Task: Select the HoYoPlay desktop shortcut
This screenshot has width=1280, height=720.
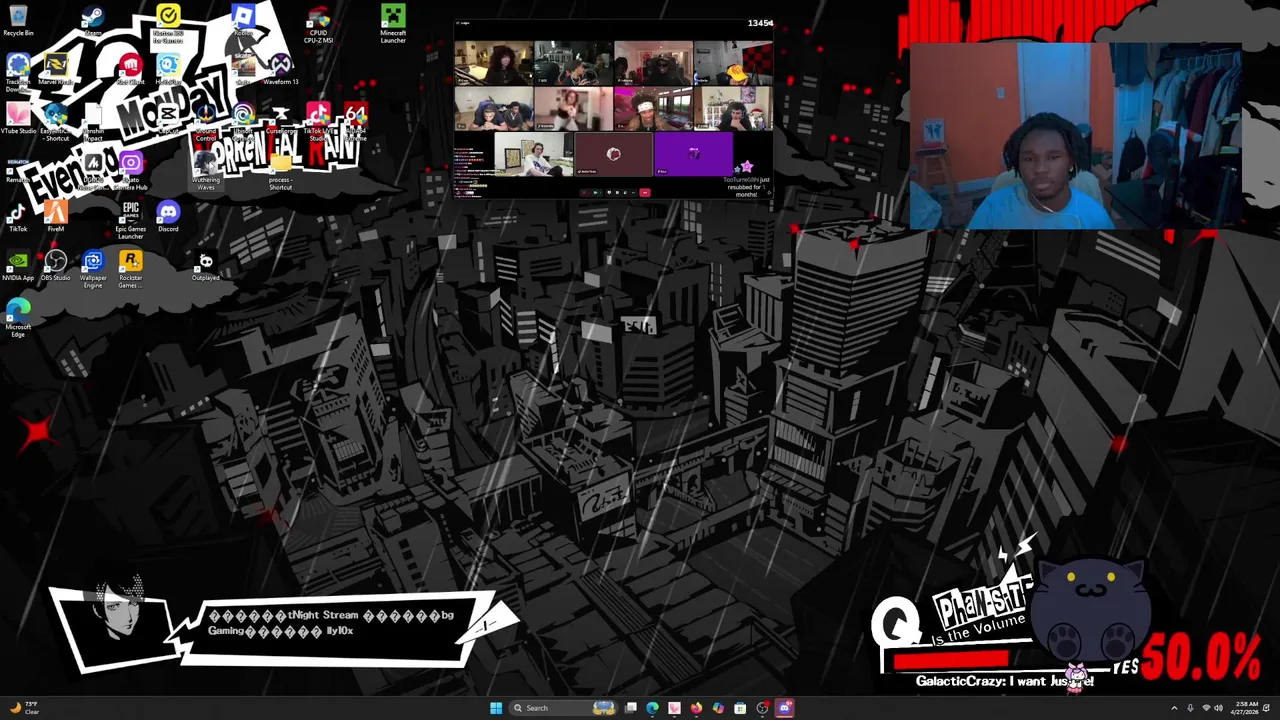Action: pos(167,70)
